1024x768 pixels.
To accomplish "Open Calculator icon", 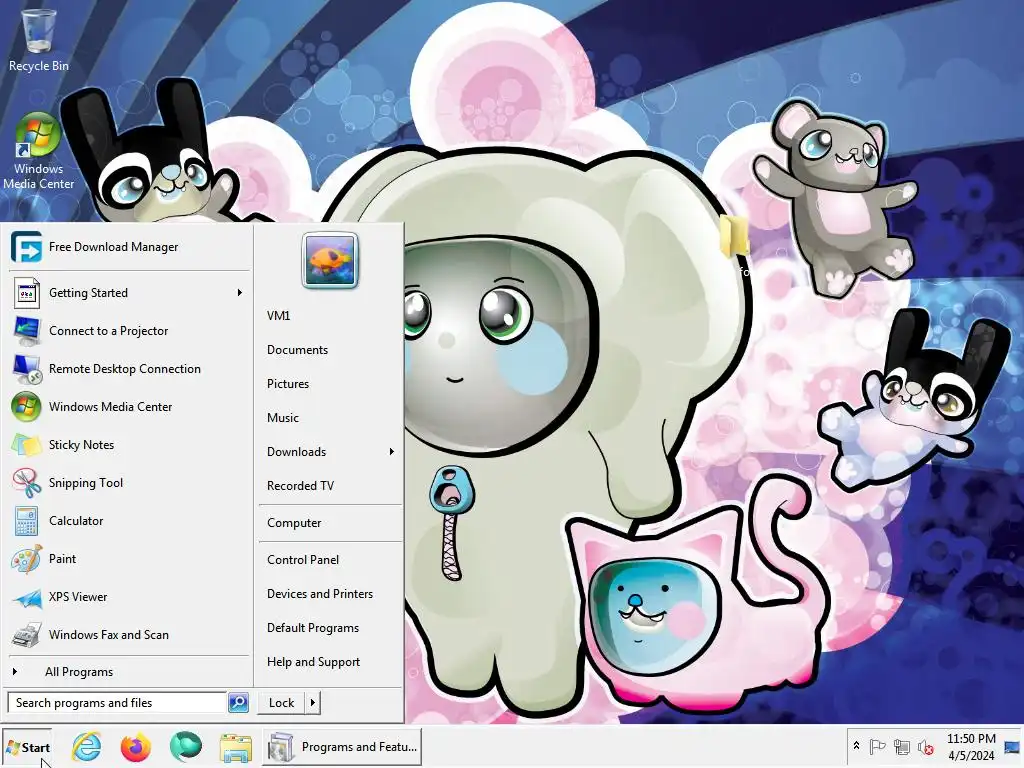I will point(26,521).
